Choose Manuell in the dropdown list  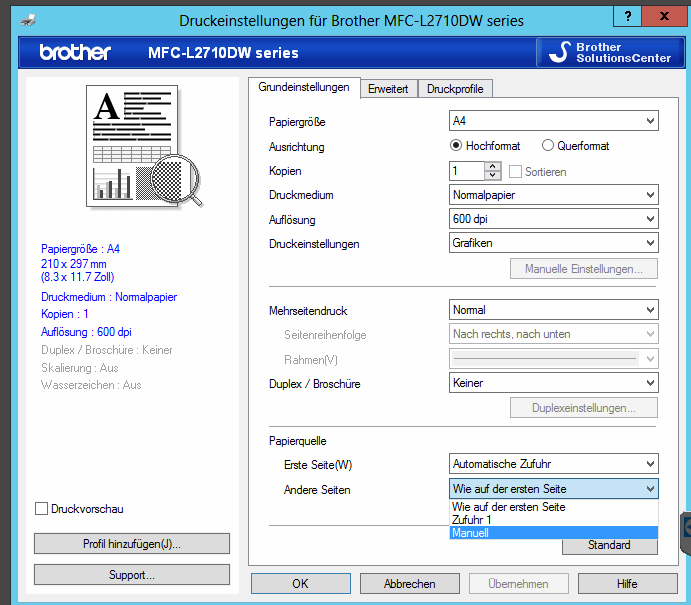tap(554, 533)
